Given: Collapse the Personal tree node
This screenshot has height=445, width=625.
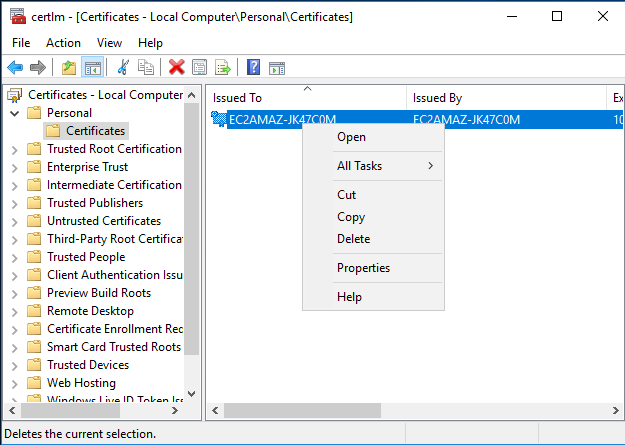Looking at the screenshot, I should click(15, 114).
